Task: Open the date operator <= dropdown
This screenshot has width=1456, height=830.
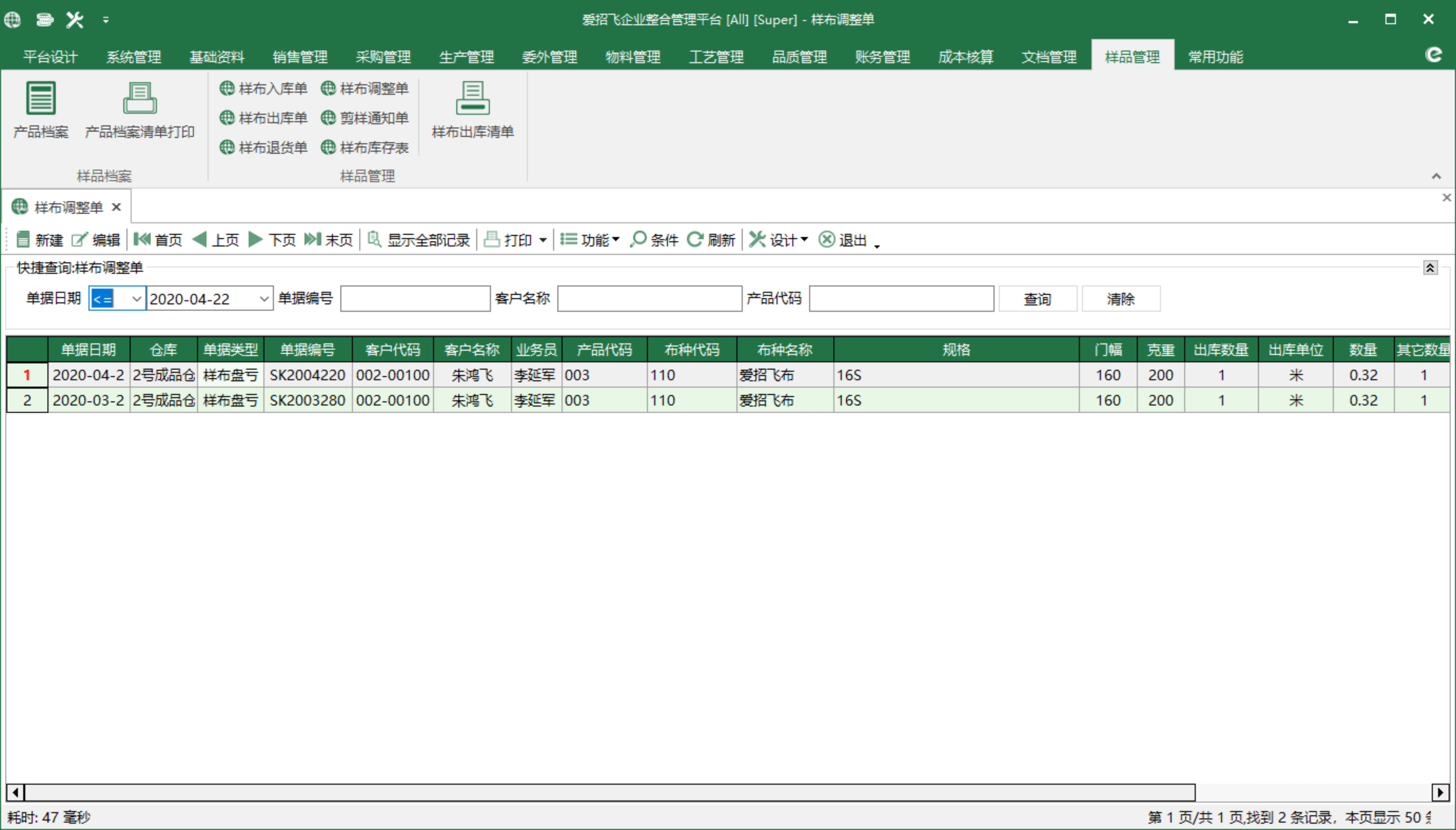Action: click(x=136, y=299)
